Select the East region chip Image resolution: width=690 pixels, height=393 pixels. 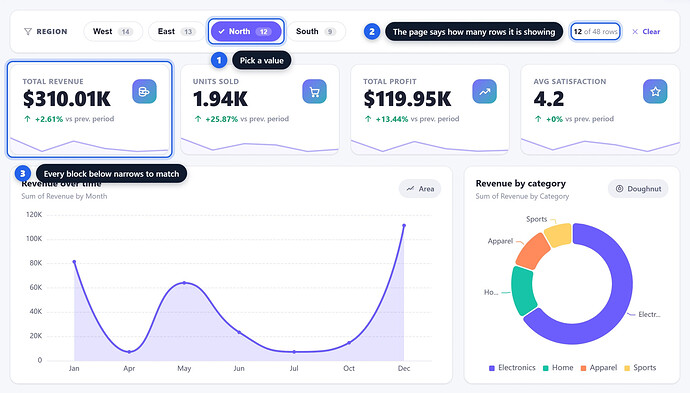[x=176, y=32]
